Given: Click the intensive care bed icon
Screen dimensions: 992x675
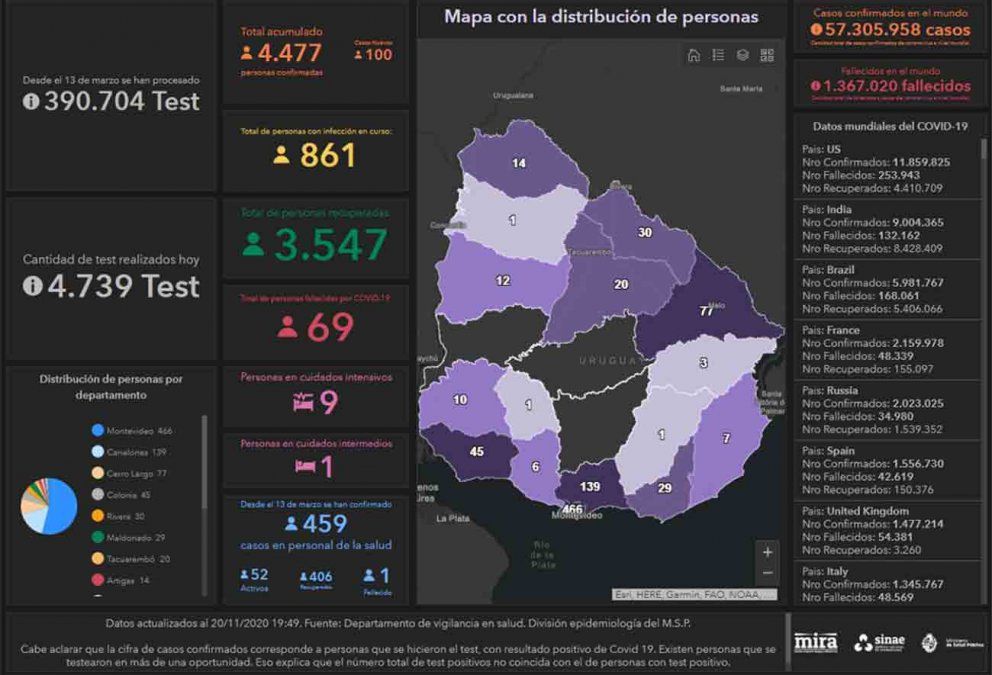Looking at the screenshot, I should coord(303,403).
